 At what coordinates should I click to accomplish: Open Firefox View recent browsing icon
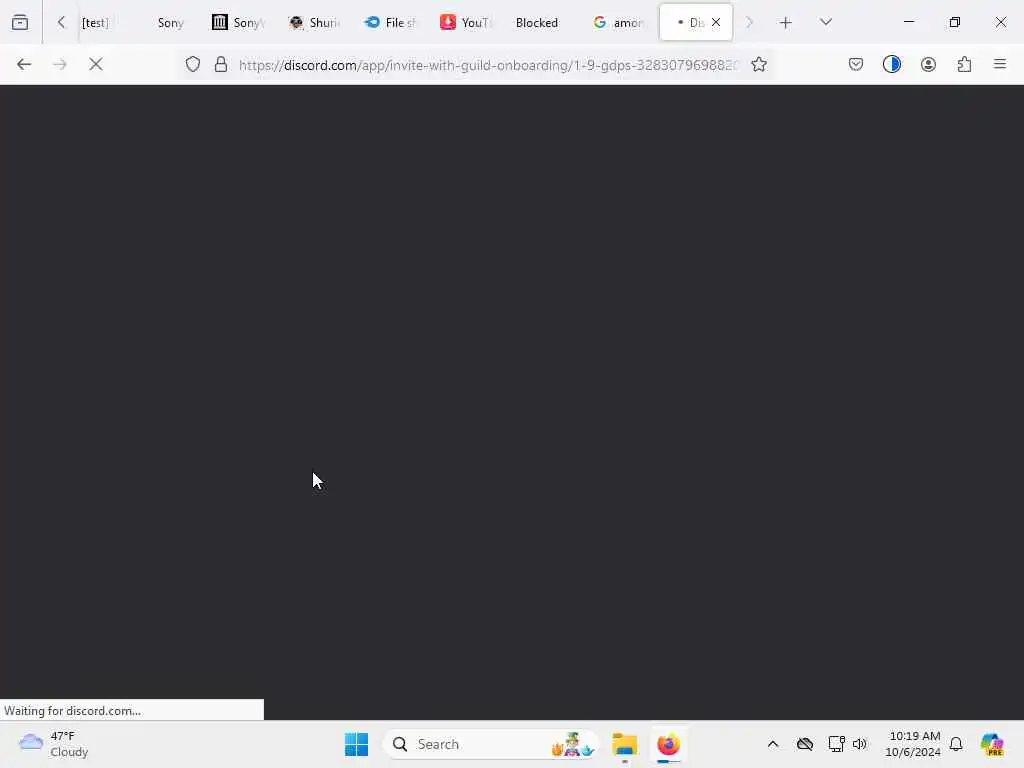(x=20, y=22)
